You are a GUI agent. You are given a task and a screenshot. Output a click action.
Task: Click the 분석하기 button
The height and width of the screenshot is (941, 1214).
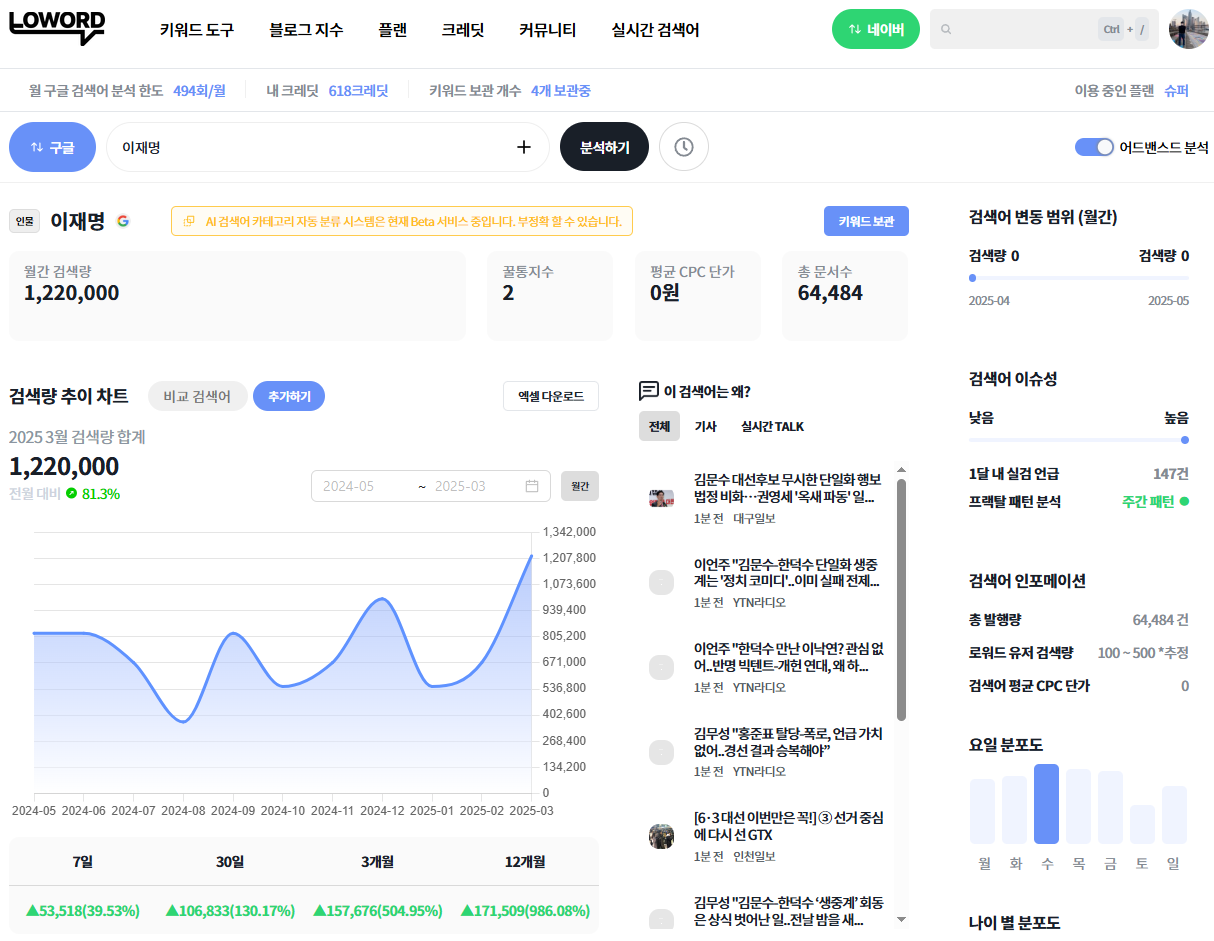pos(605,147)
